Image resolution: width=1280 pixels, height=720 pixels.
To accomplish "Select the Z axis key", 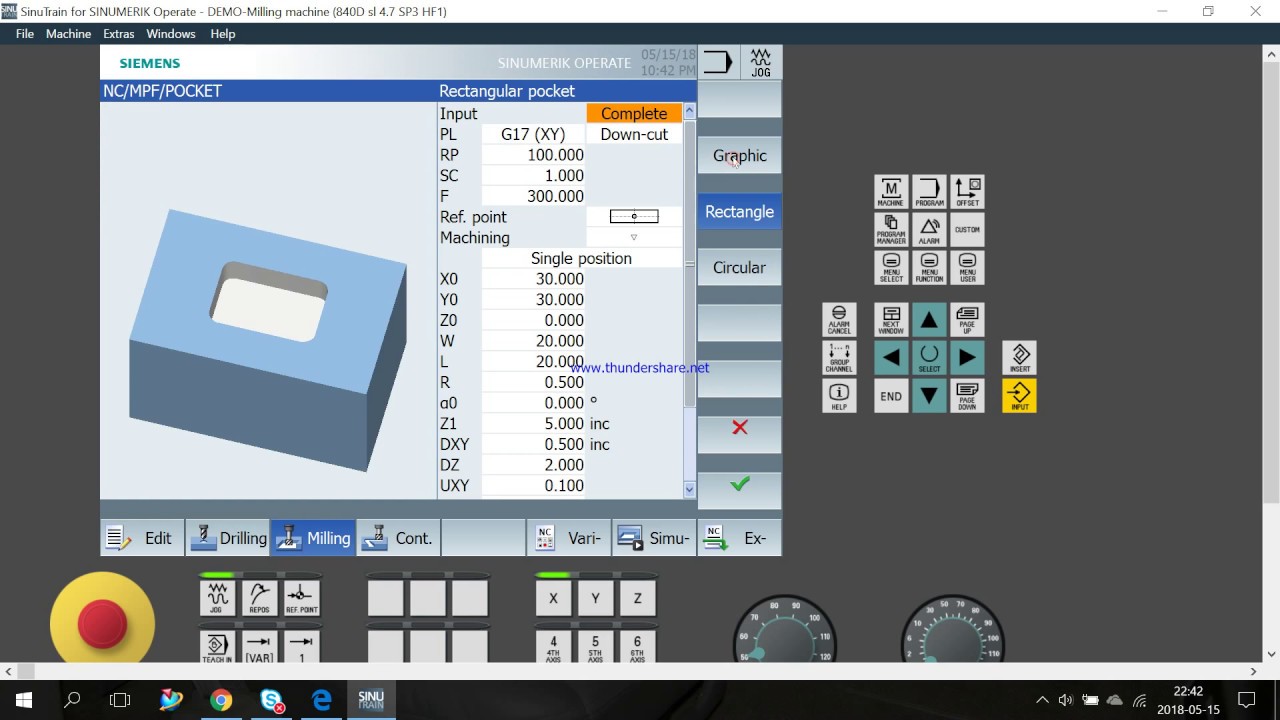I will tap(637, 598).
